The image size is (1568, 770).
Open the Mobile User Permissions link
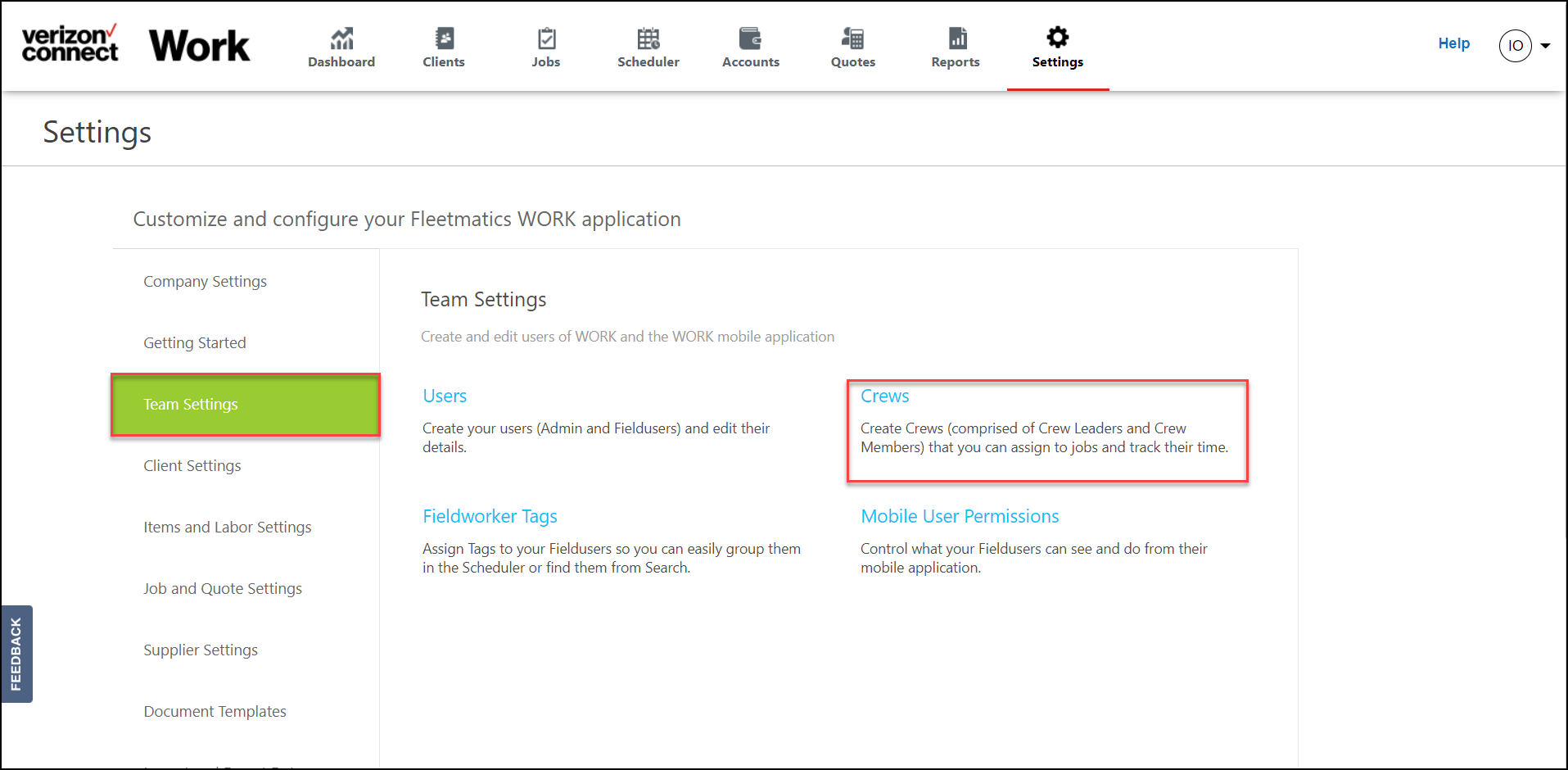pyautogui.click(x=960, y=516)
